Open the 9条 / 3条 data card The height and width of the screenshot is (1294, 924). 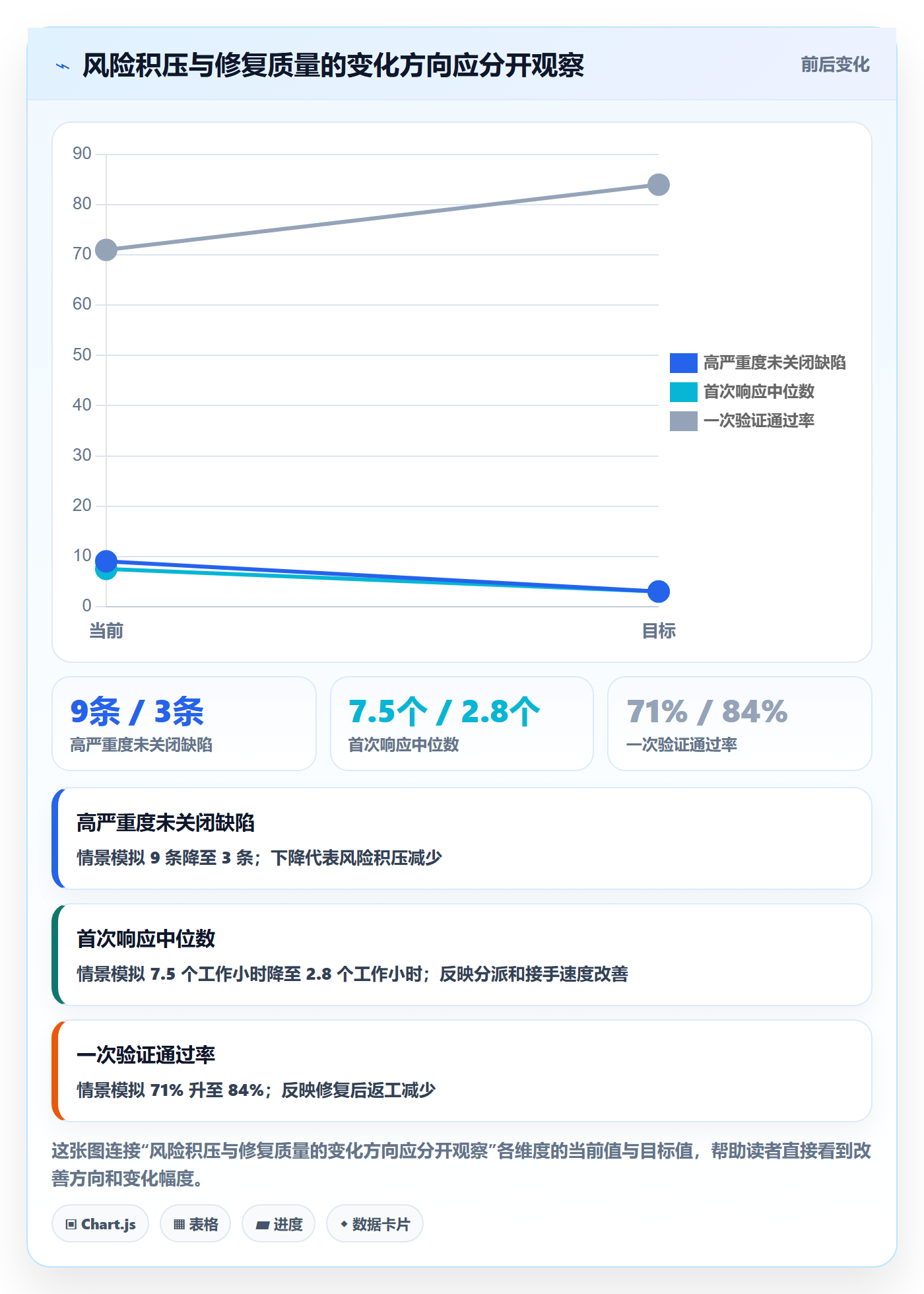point(184,724)
